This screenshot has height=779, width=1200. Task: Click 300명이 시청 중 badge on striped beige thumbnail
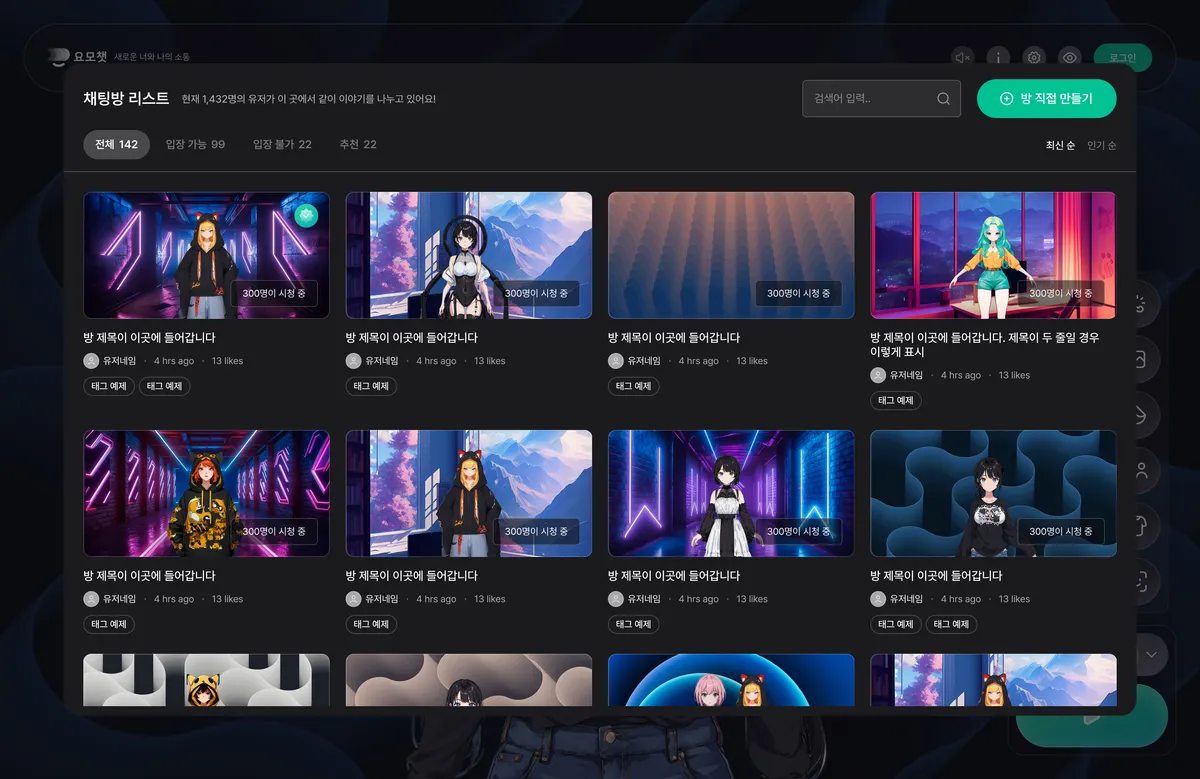coord(798,294)
